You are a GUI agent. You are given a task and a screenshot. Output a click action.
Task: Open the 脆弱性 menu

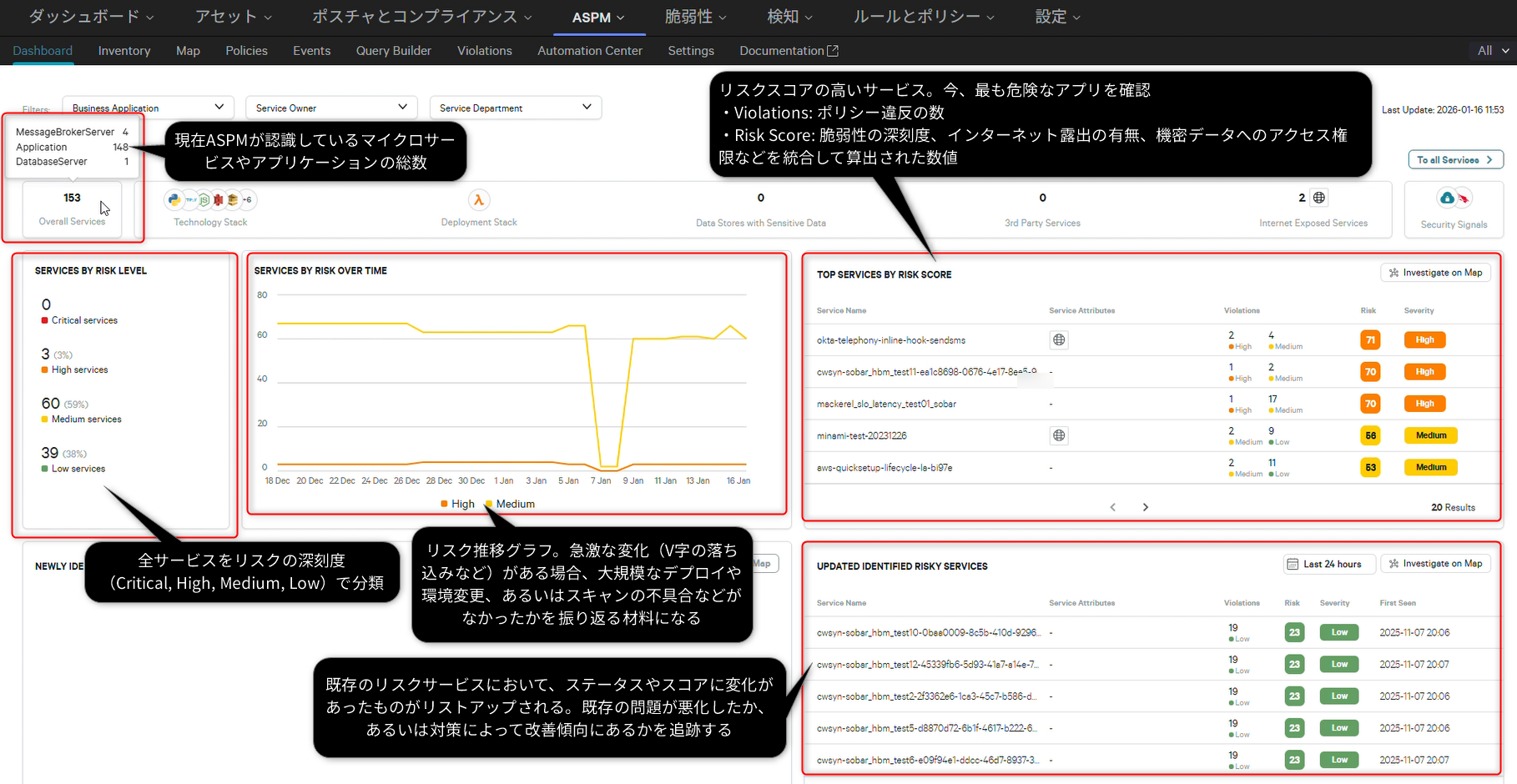(x=694, y=16)
